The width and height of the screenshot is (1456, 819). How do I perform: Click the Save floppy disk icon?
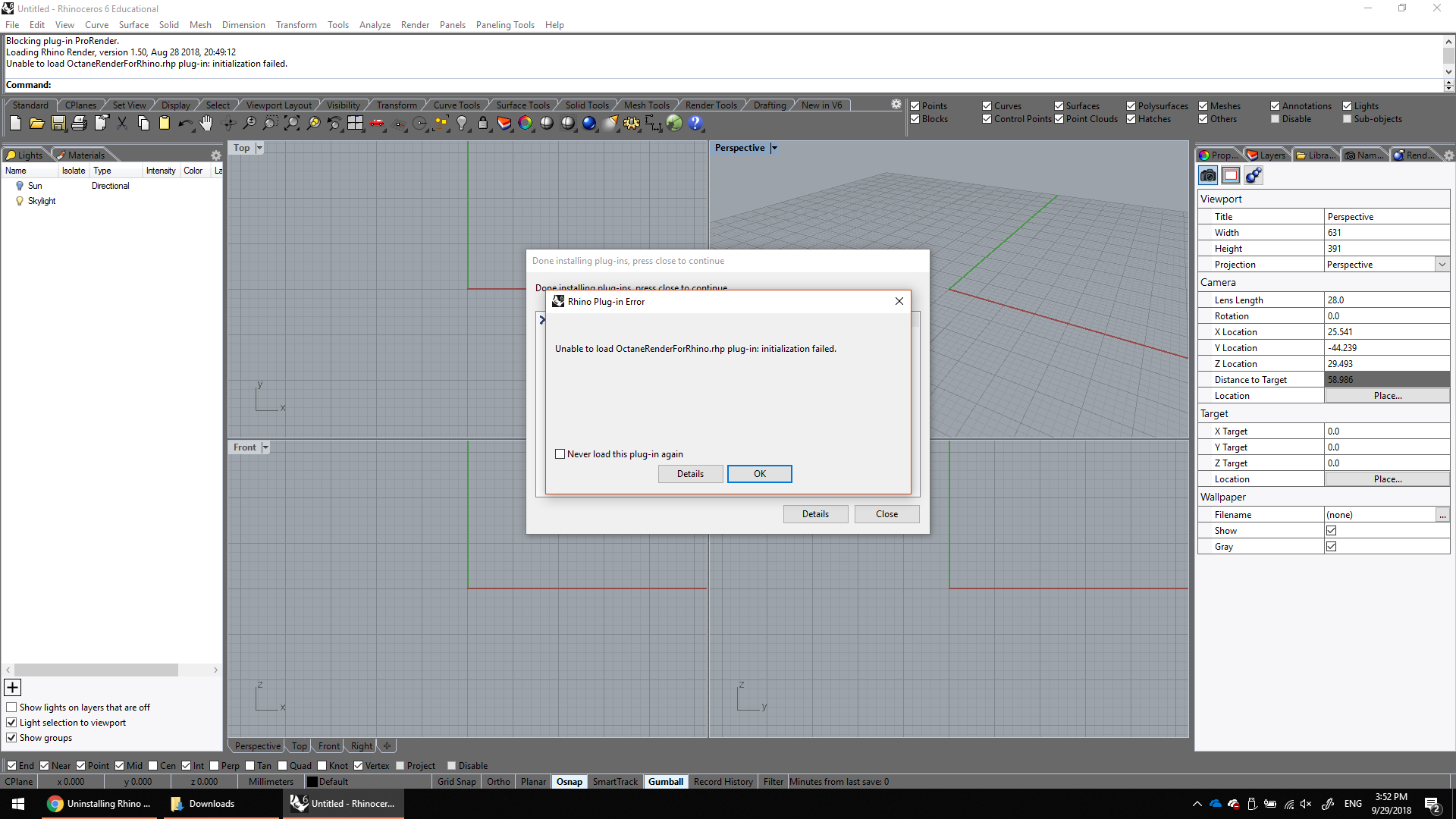coord(58,124)
